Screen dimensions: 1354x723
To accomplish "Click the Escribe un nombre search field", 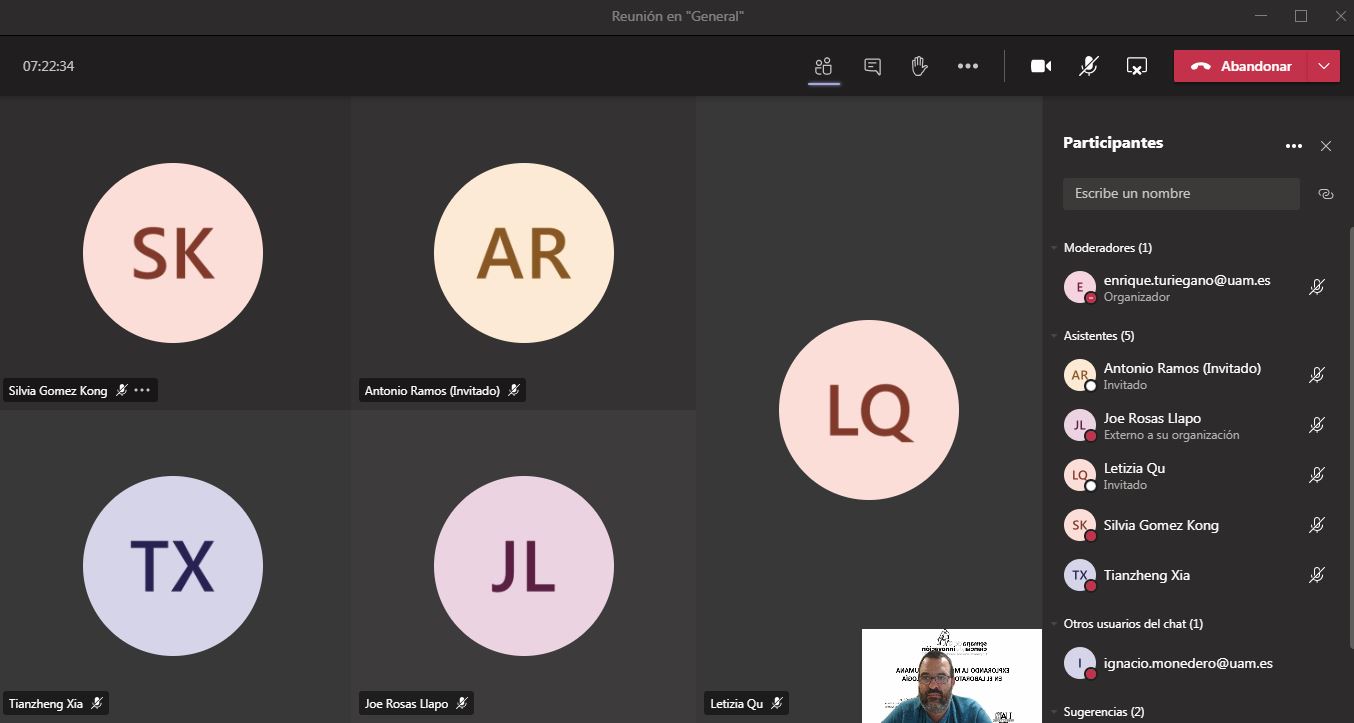I will (x=1180, y=194).
